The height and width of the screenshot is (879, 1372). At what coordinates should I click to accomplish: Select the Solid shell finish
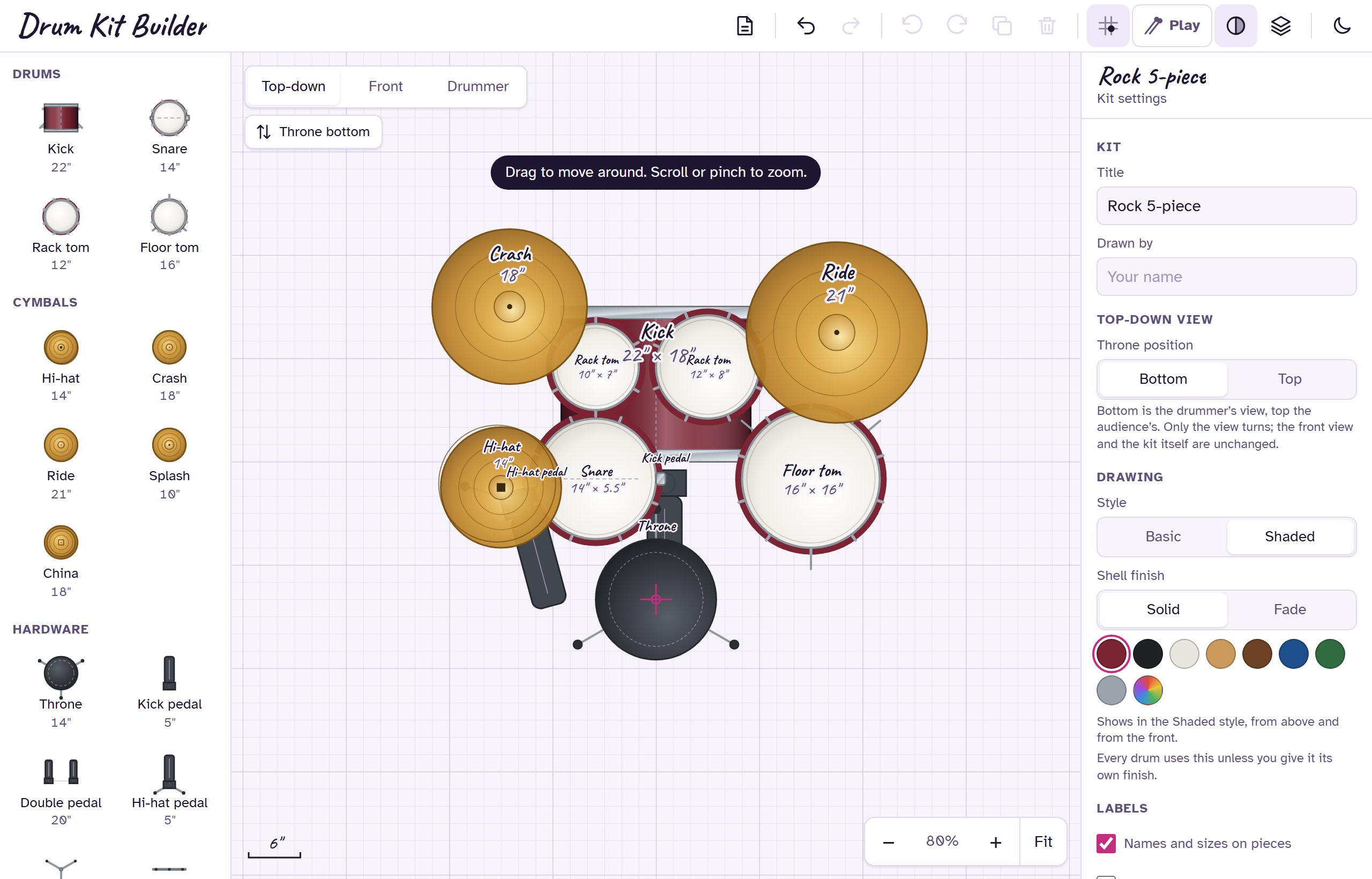1163,609
